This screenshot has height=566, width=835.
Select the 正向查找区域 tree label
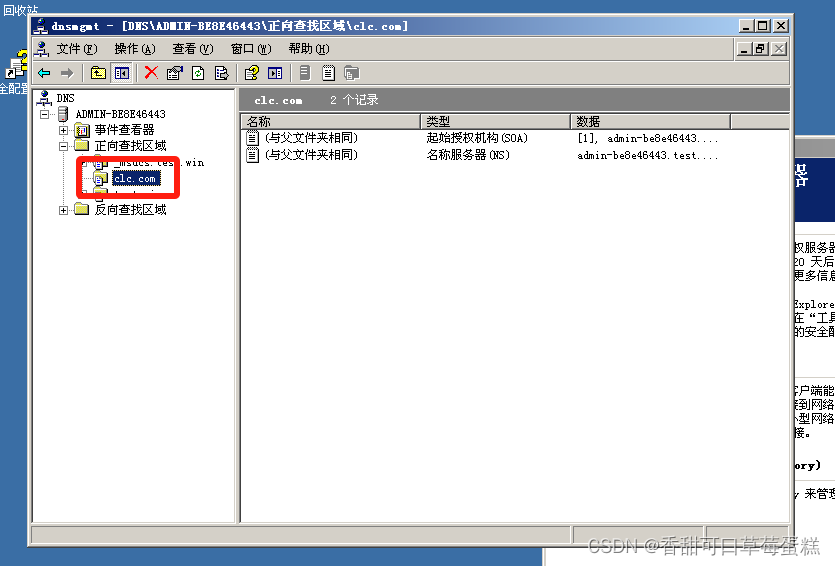(130, 146)
